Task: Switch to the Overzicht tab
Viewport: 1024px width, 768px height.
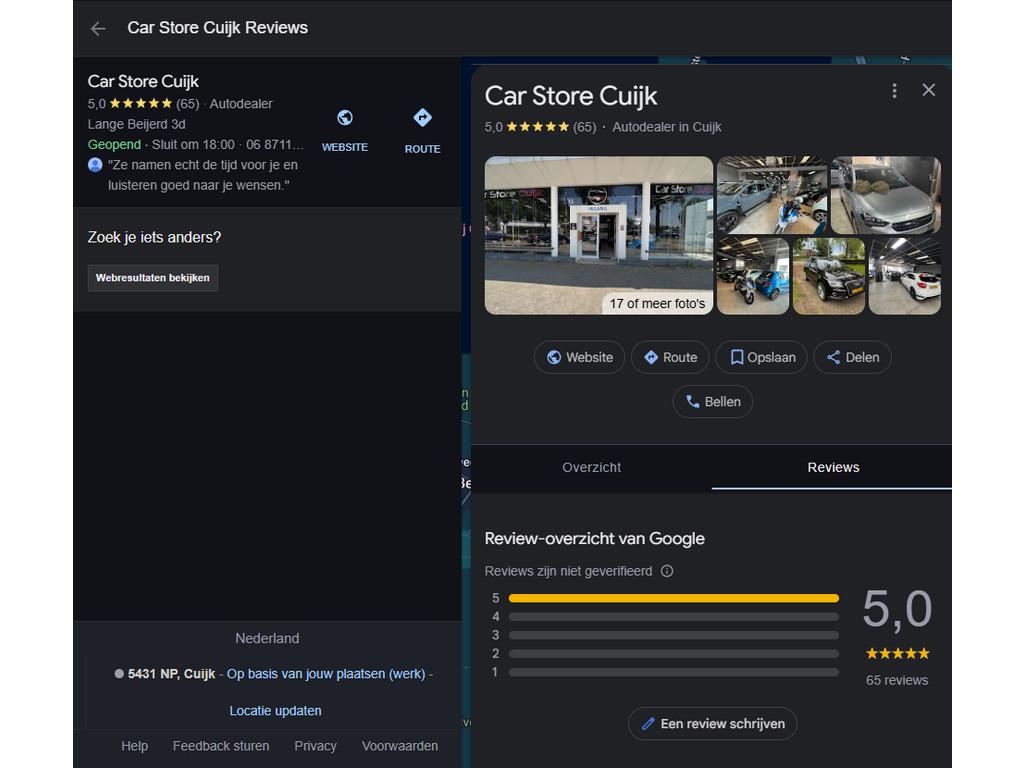Action: 591,467
